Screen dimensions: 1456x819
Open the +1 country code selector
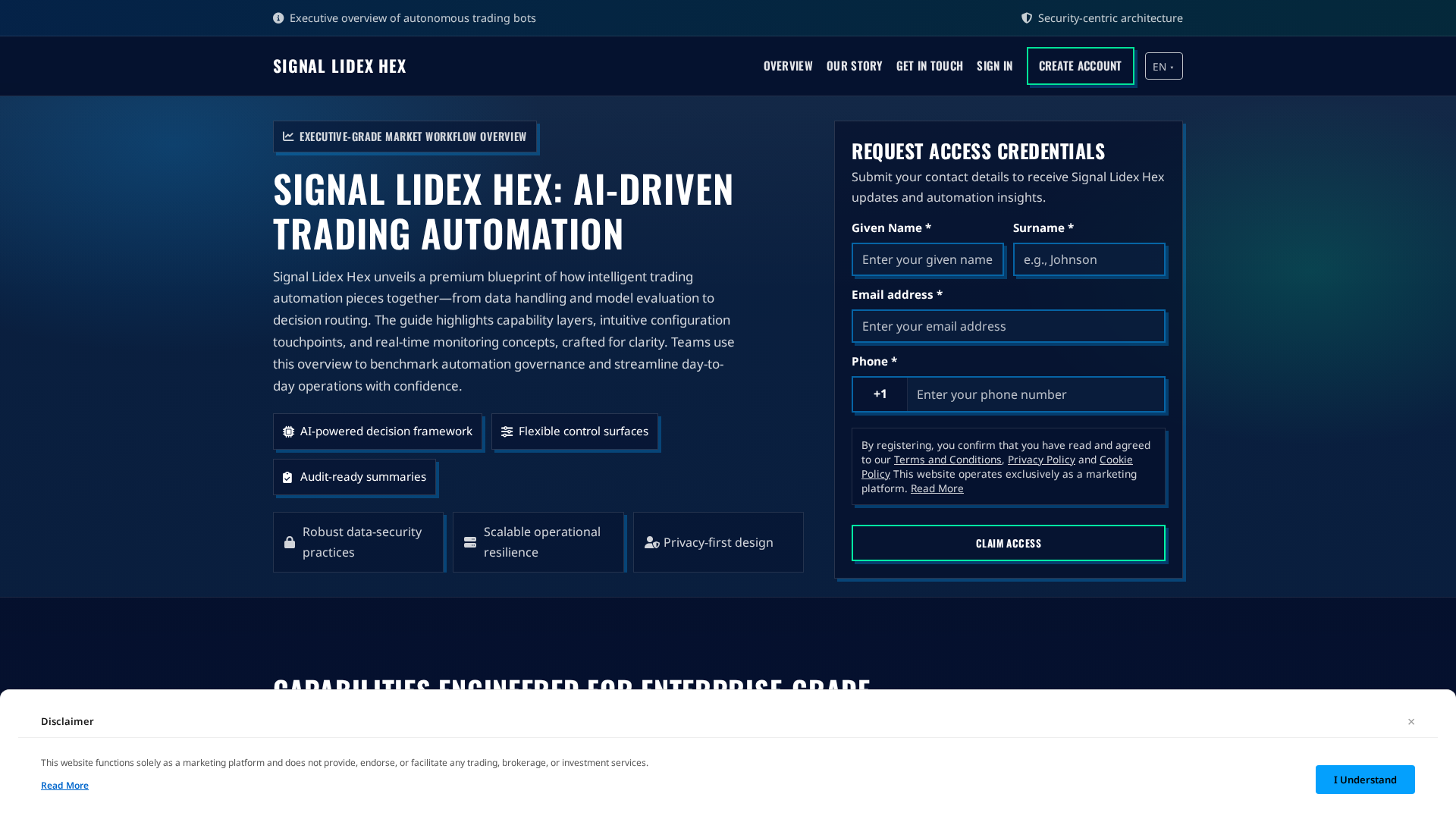[880, 394]
